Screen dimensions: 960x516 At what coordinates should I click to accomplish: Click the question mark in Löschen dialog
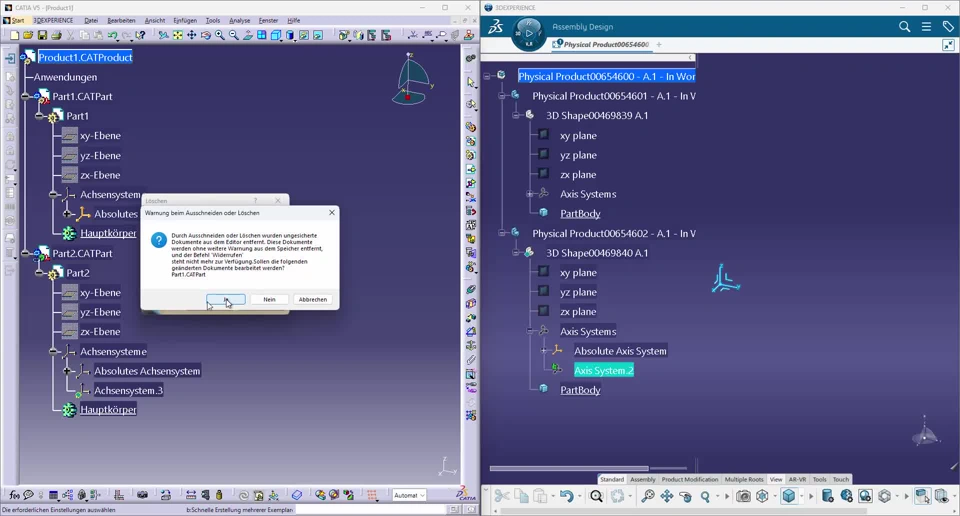coord(255,201)
